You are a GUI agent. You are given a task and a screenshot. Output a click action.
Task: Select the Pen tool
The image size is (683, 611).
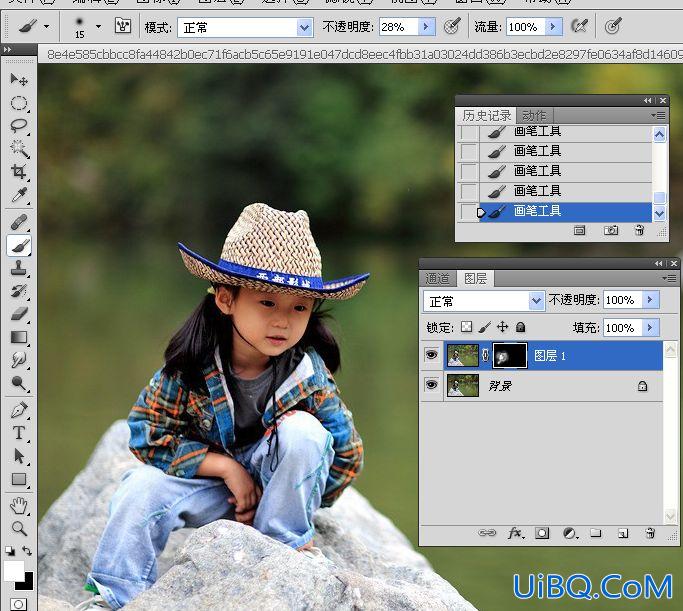[x=19, y=410]
